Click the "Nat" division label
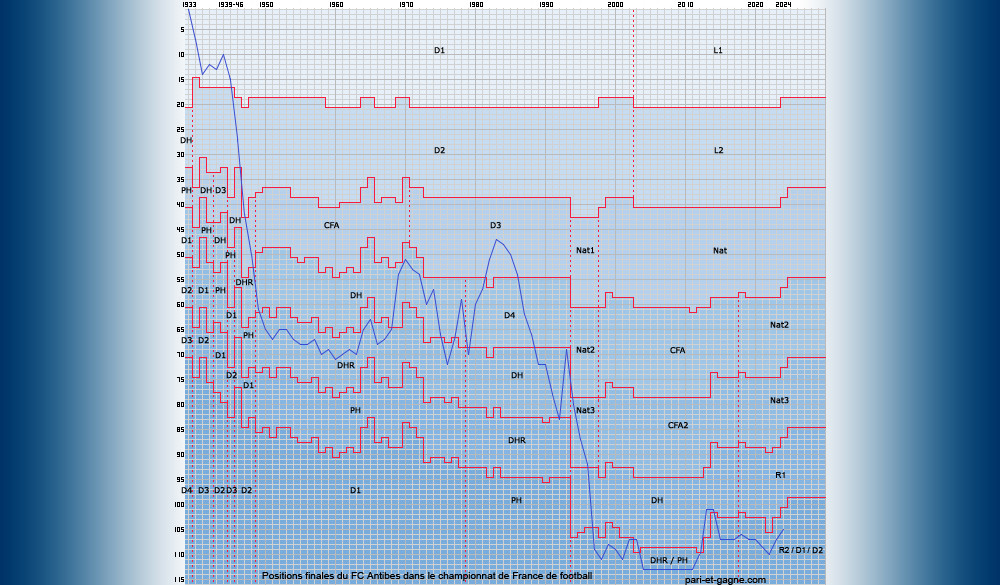 tap(720, 251)
